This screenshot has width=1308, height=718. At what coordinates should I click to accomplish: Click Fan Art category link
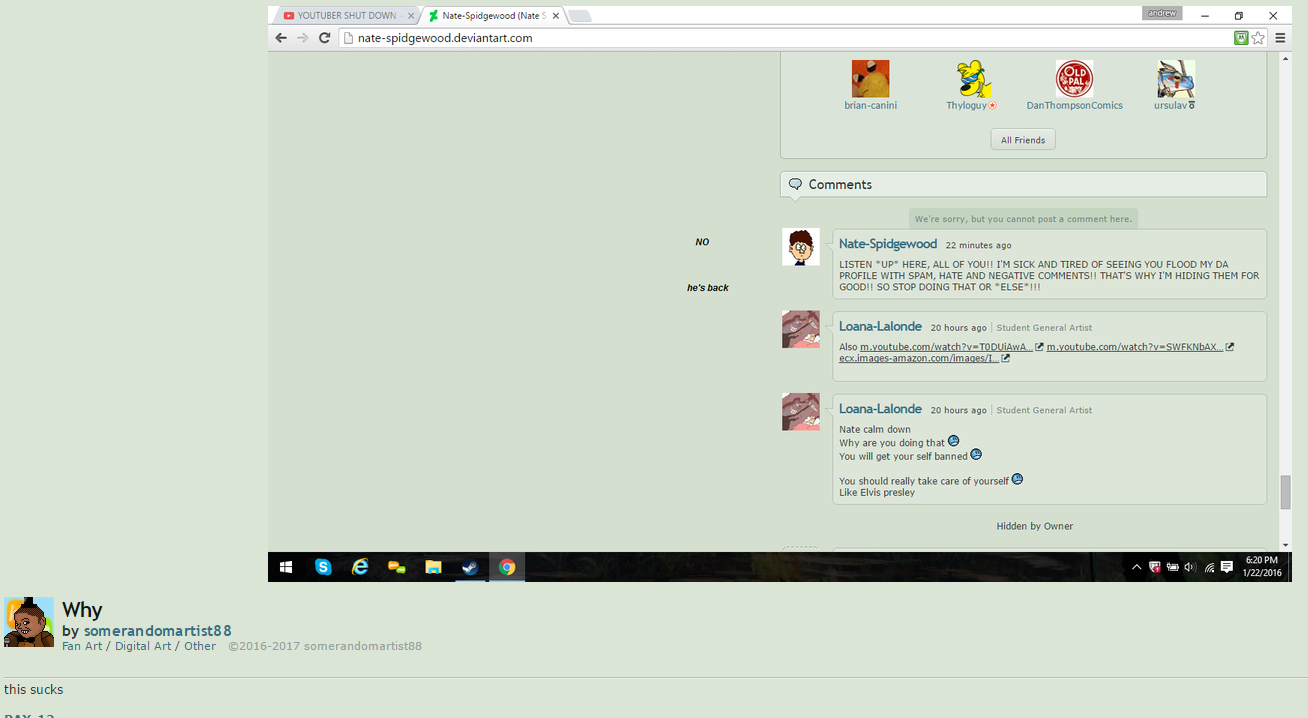[x=82, y=646]
